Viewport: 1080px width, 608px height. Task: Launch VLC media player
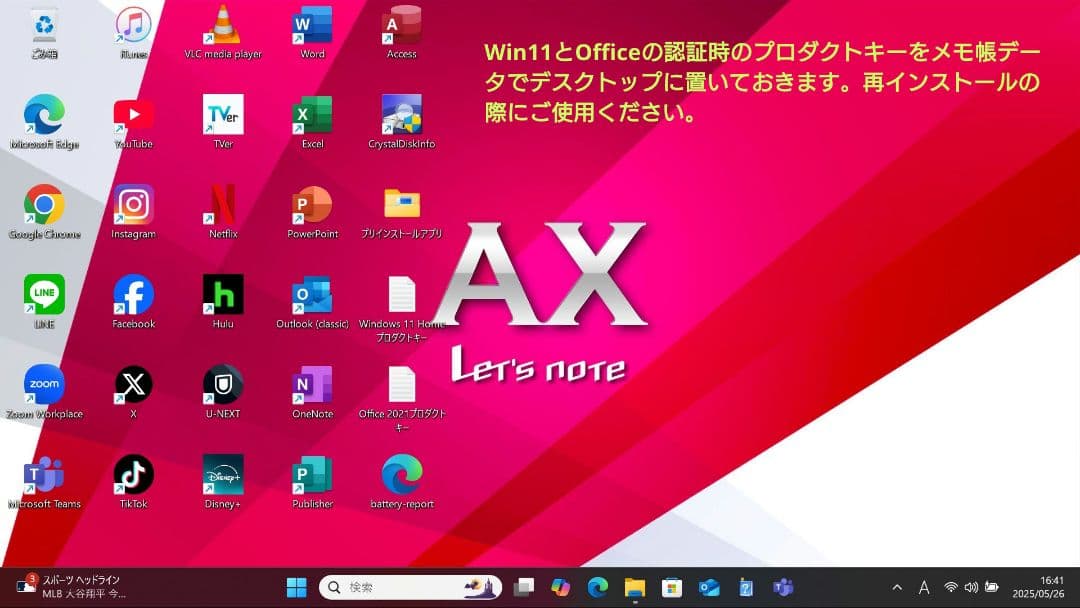223,25
